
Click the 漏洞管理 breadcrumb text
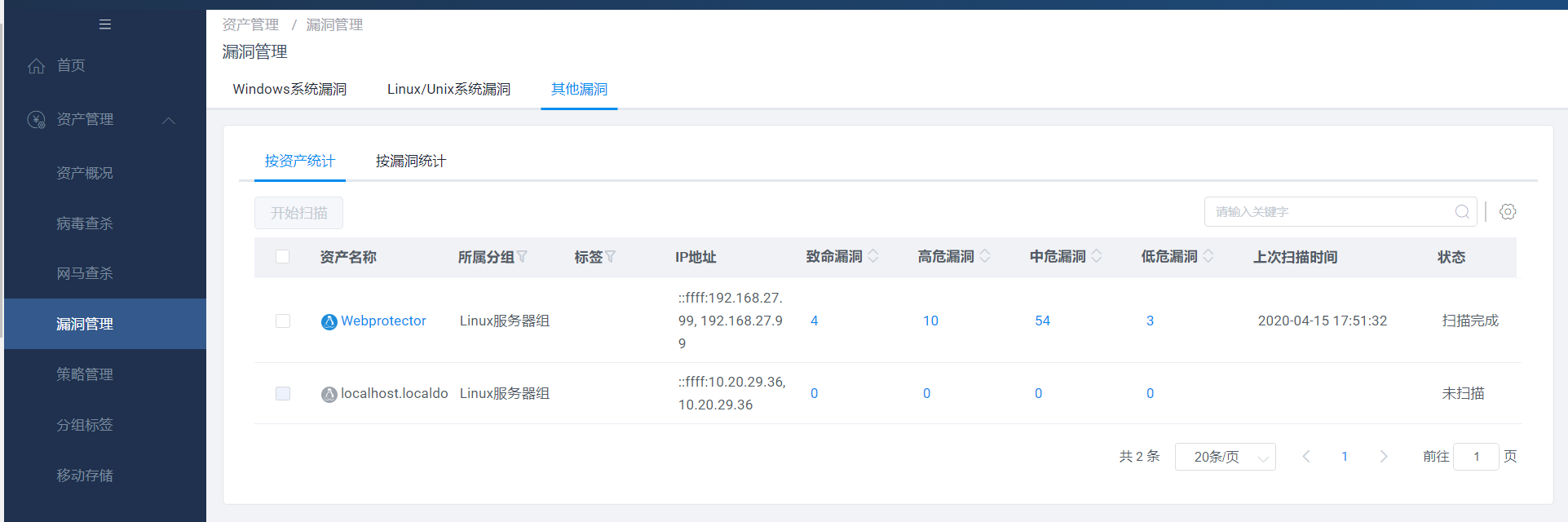tap(334, 24)
